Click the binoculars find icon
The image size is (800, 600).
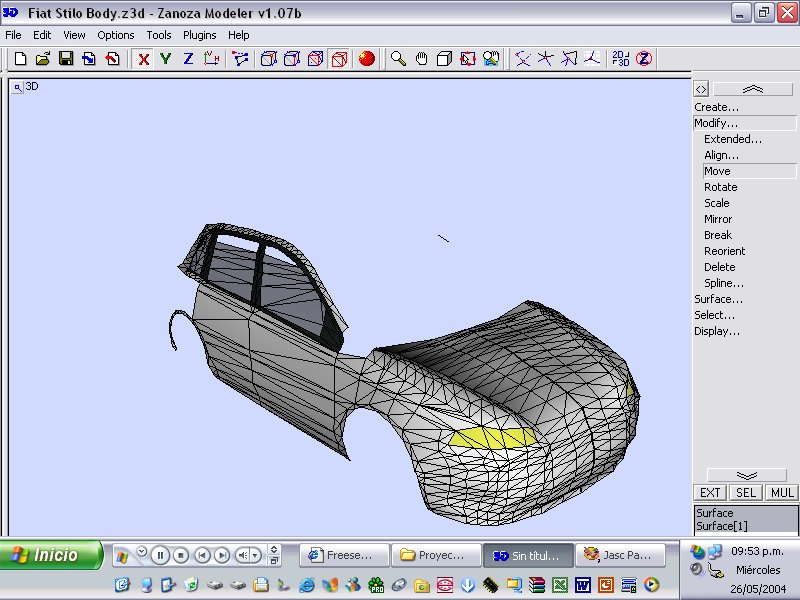tap(491, 59)
